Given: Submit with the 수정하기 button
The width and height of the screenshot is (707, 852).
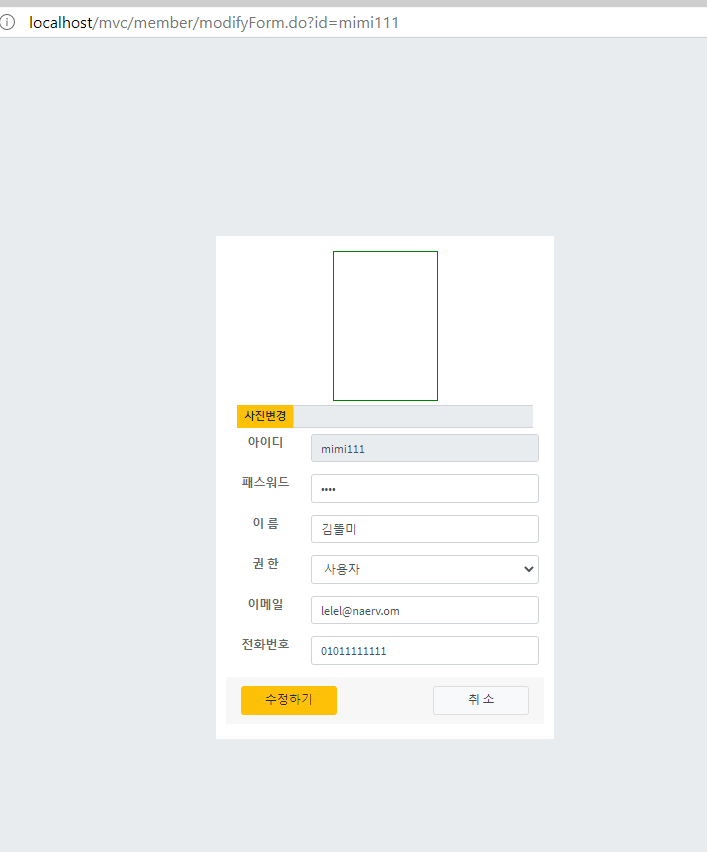Looking at the screenshot, I should coord(289,700).
